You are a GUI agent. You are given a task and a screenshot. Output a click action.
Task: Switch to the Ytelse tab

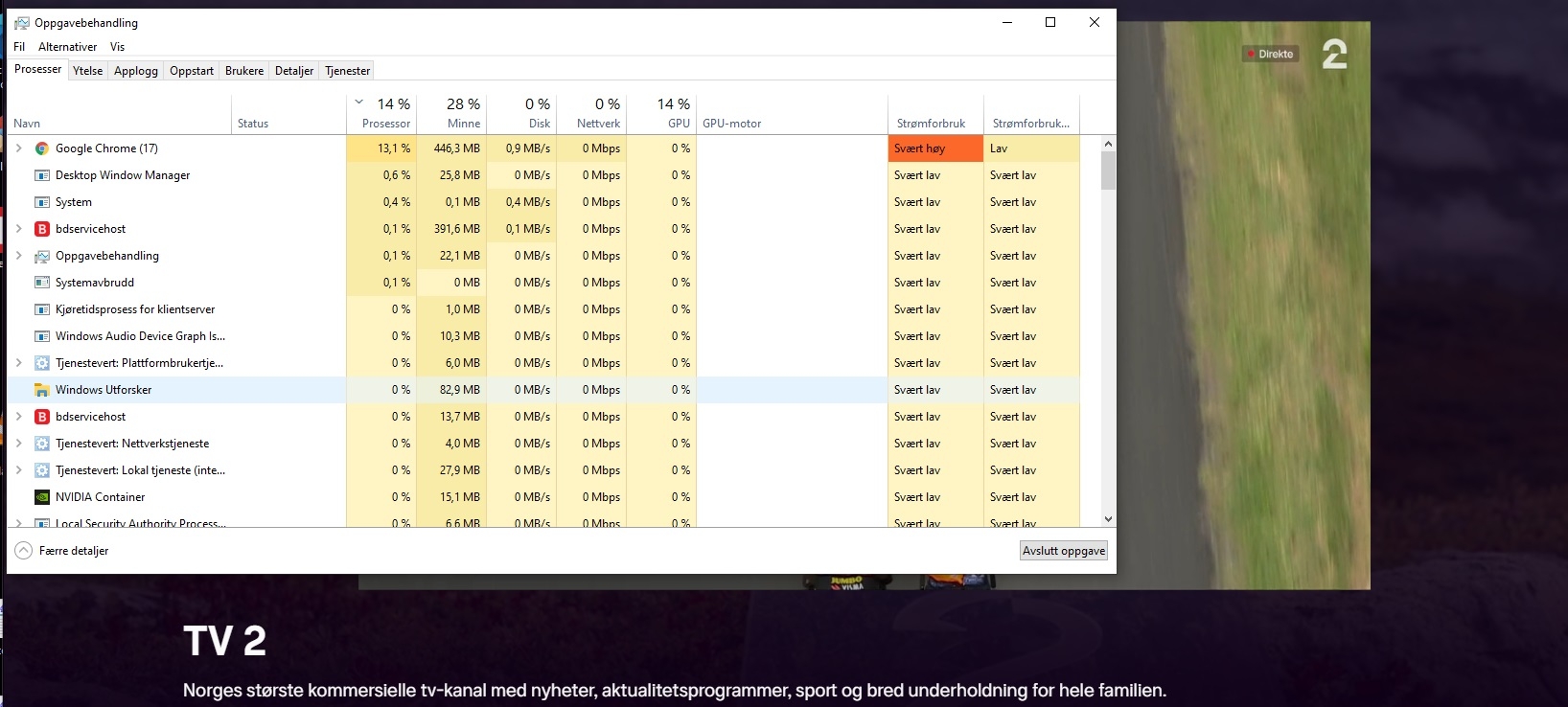coord(88,71)
